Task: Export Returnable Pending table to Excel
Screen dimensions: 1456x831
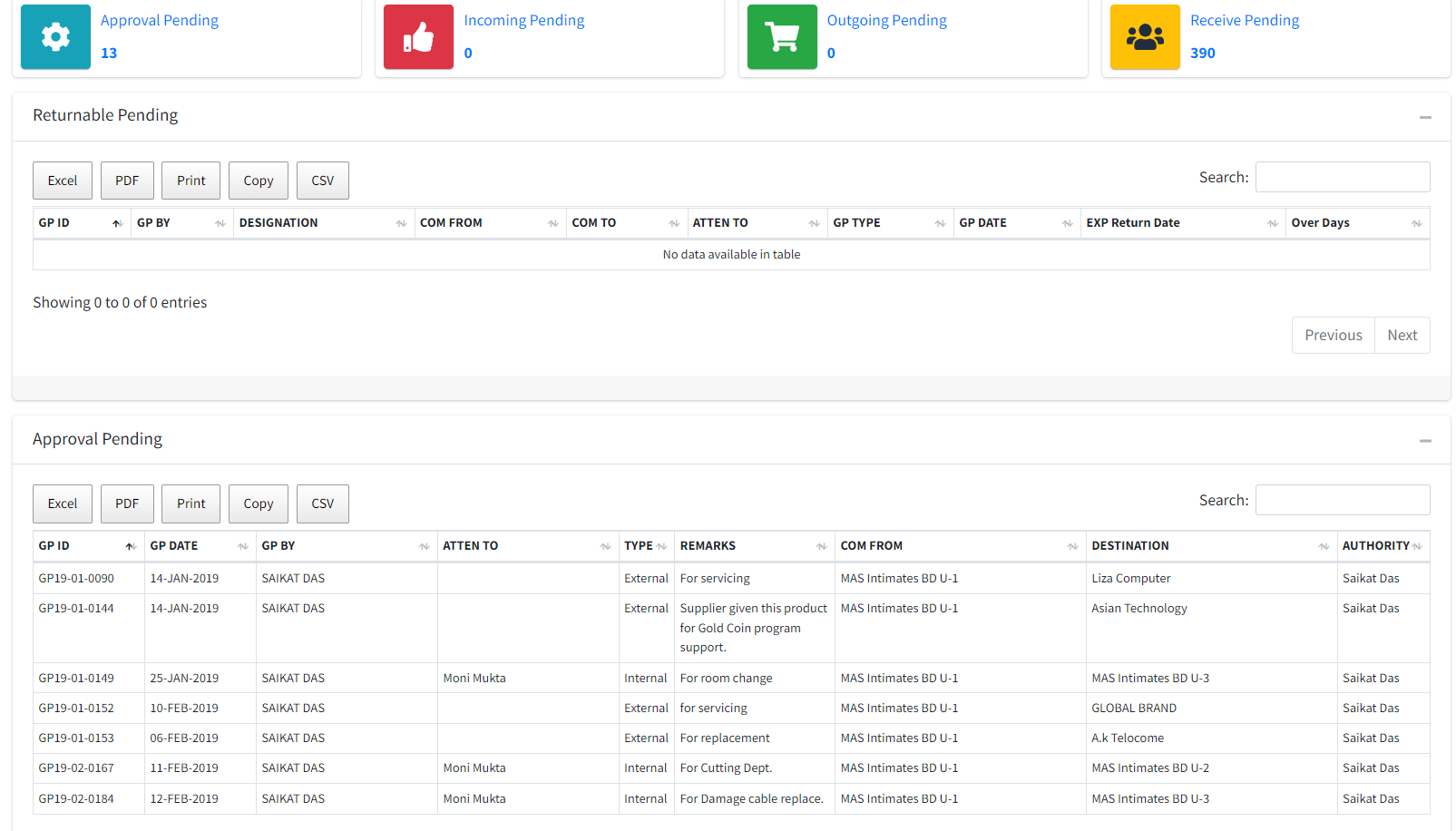Action: [63, 181]
